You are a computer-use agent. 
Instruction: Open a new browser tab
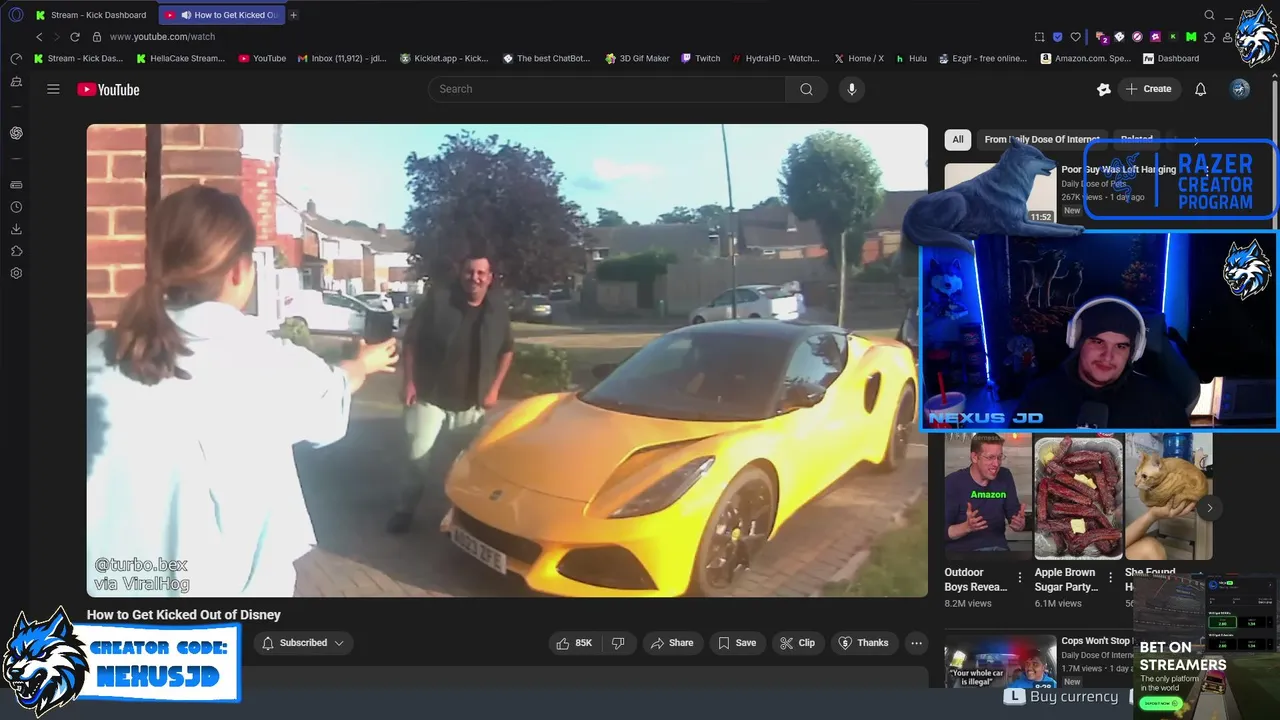[x=293, y=15]
